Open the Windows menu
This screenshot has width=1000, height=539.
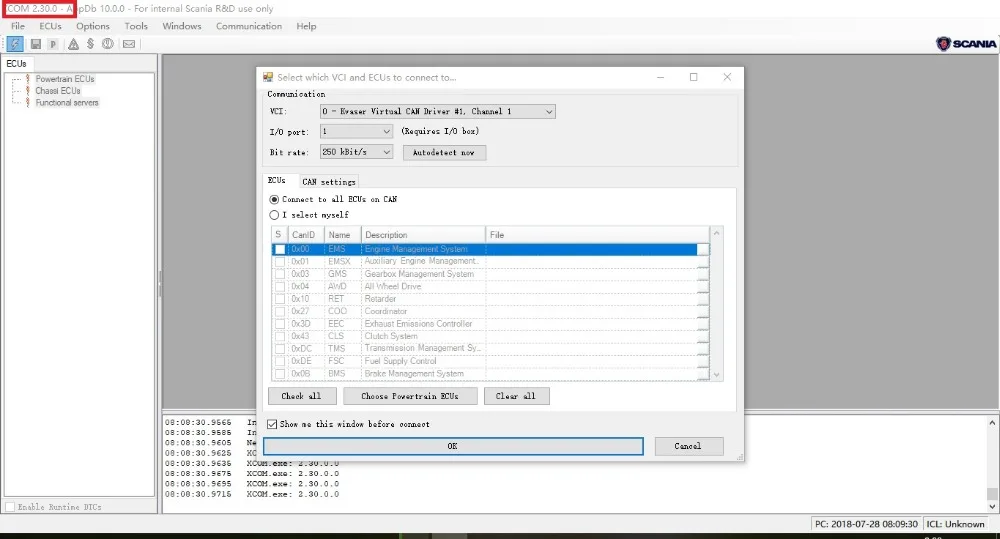[182, 26]
